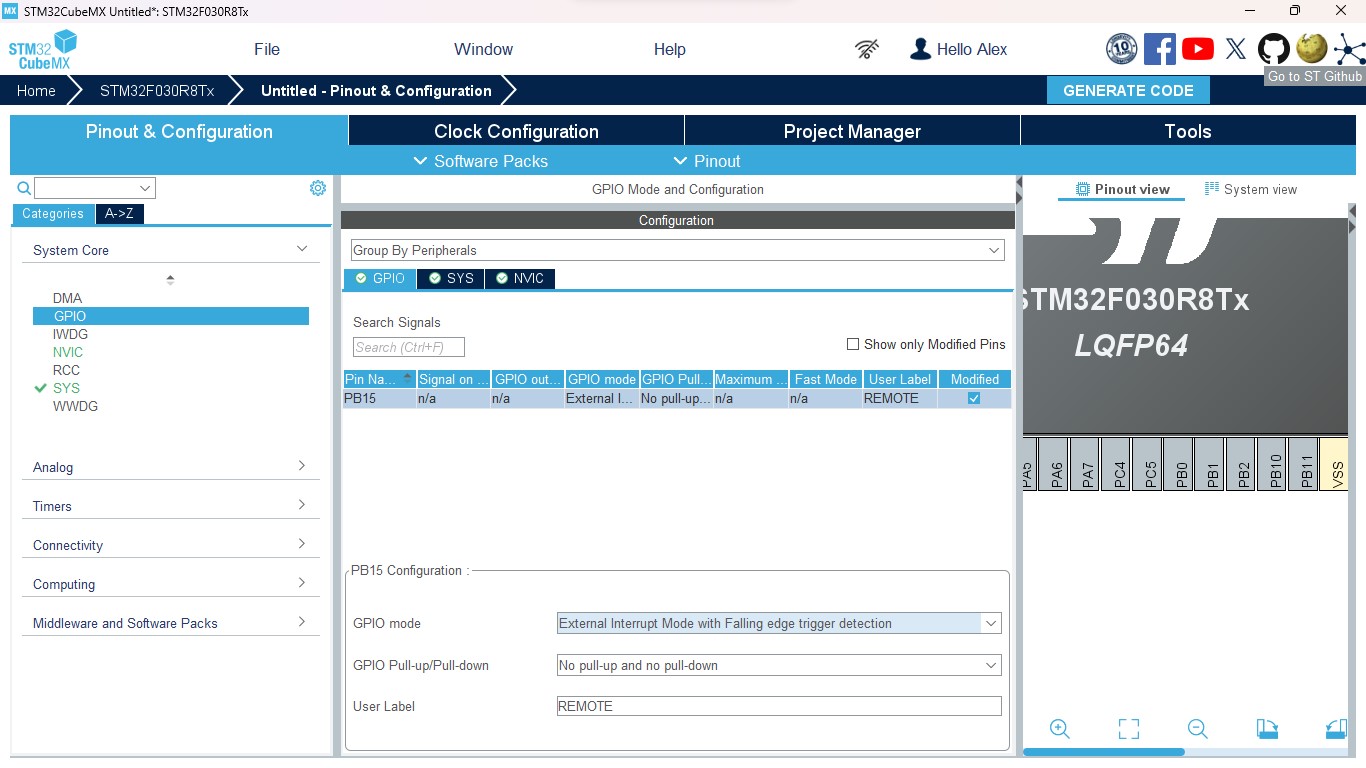The image size is (1366, 768).
Task: Select the NVIC configuration tab
Action: [x=520, y=278]
